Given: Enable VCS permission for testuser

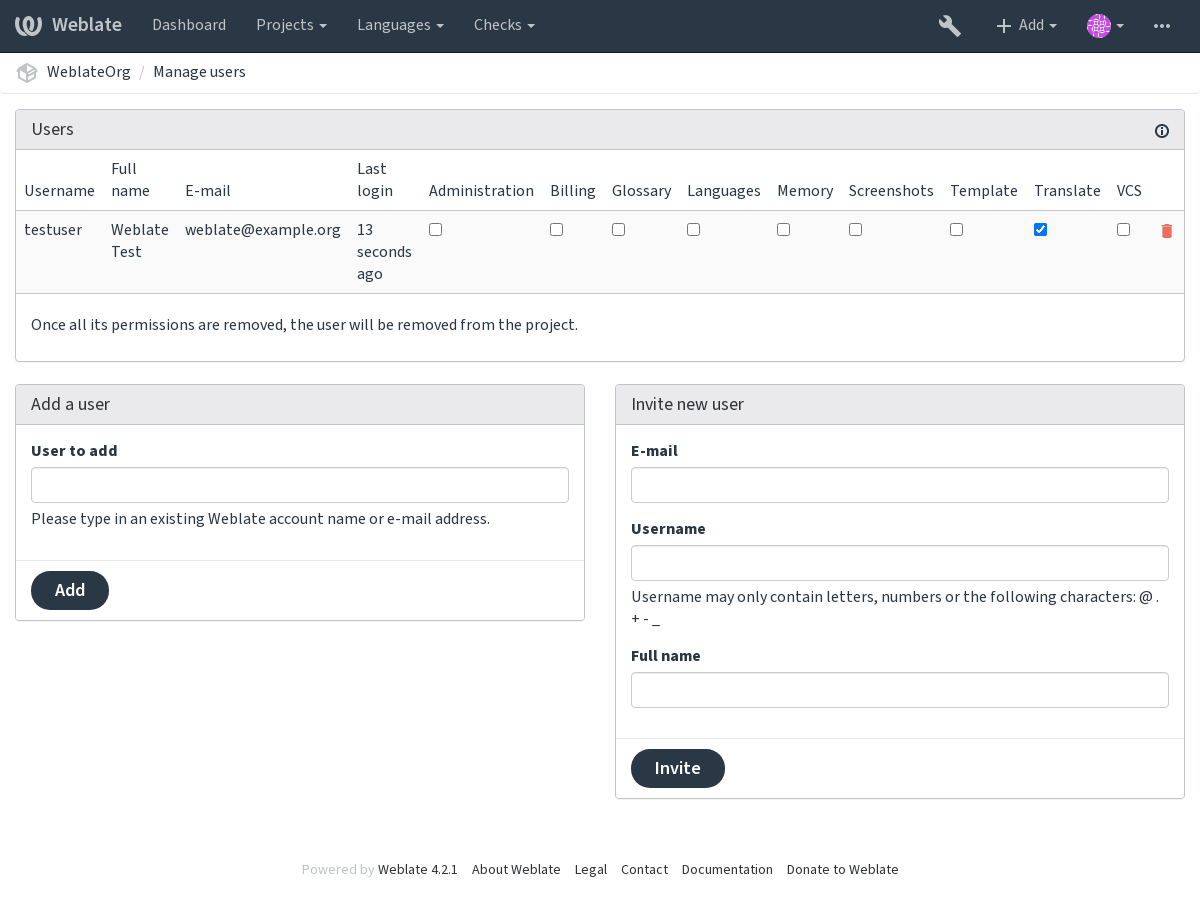Looking at the screenshot, I should [x=1123, y=229].
